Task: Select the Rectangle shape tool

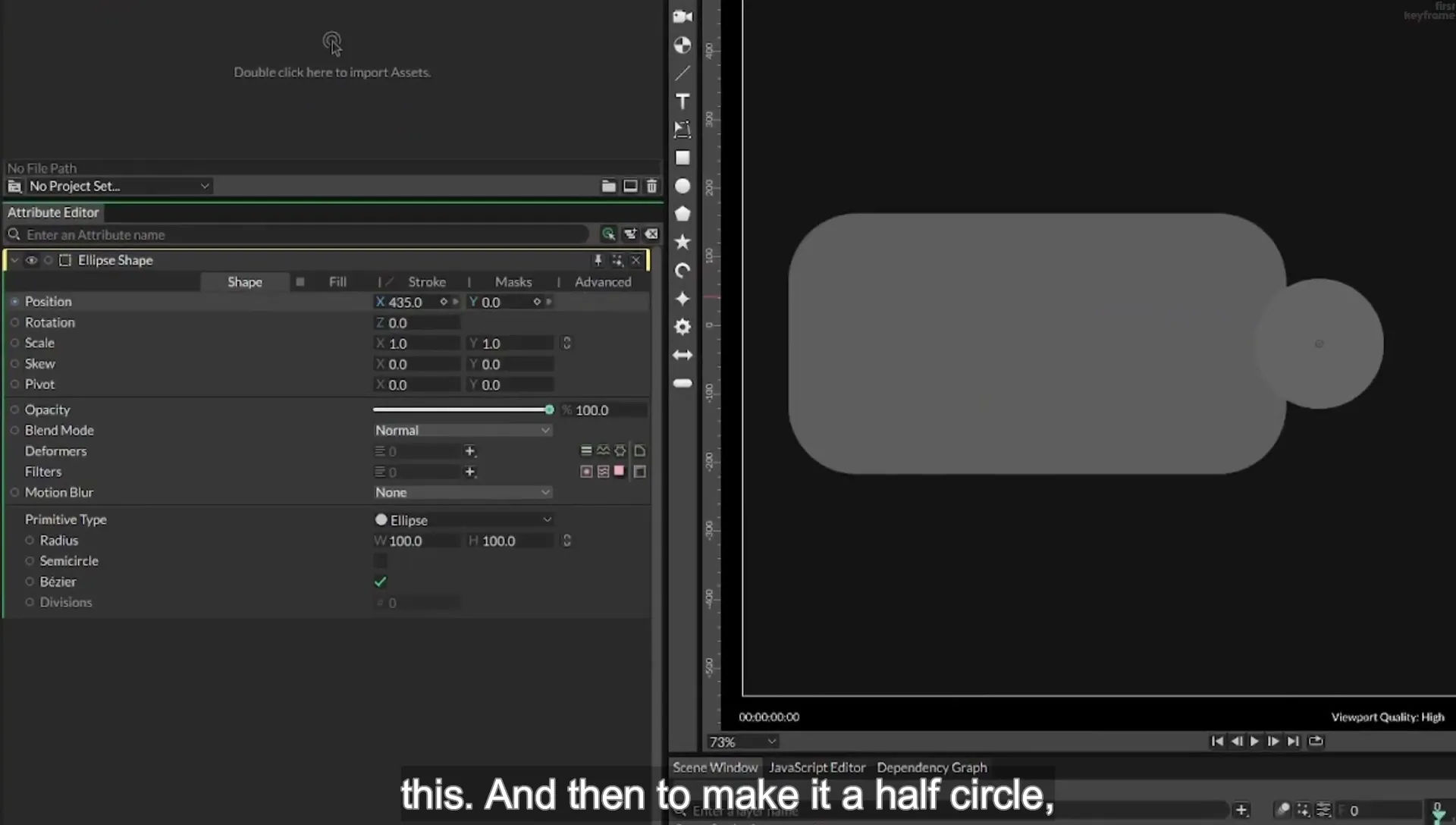Action: tap(682, 158)
